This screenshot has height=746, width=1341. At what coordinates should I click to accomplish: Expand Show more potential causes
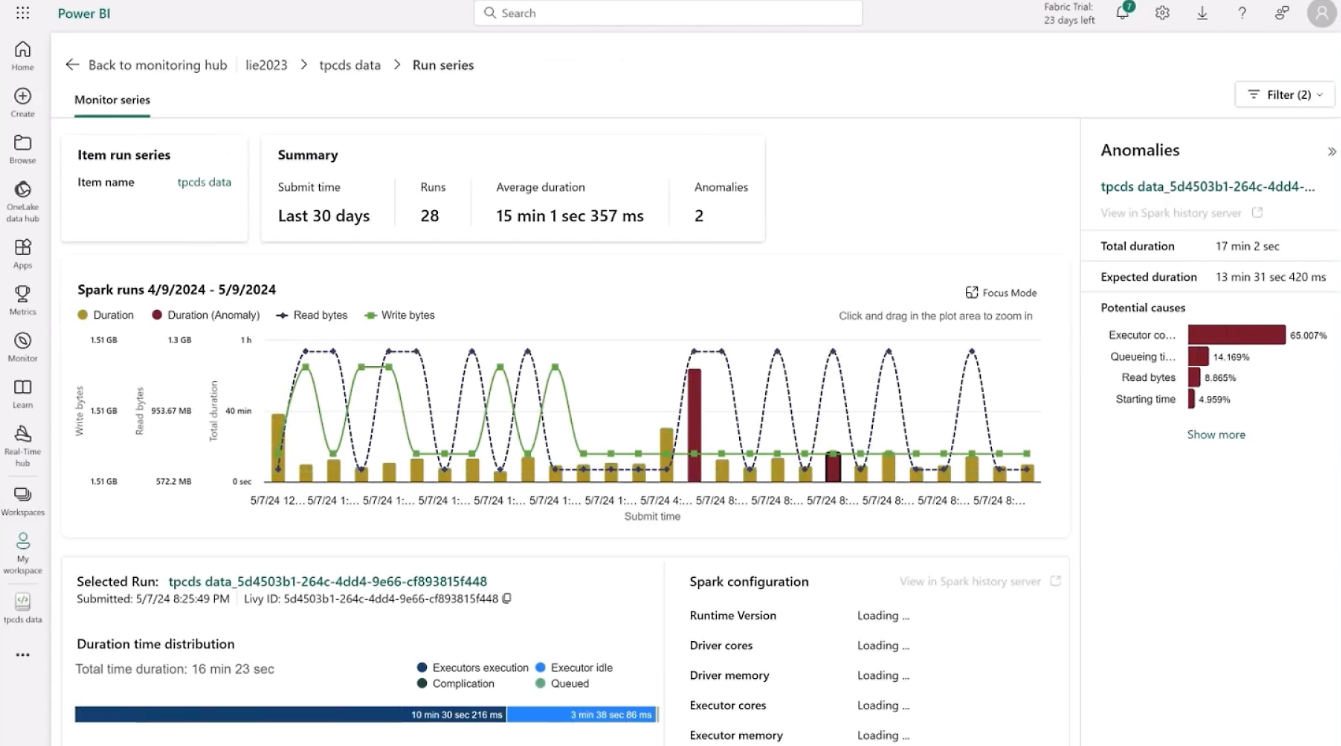(1215, 435)
